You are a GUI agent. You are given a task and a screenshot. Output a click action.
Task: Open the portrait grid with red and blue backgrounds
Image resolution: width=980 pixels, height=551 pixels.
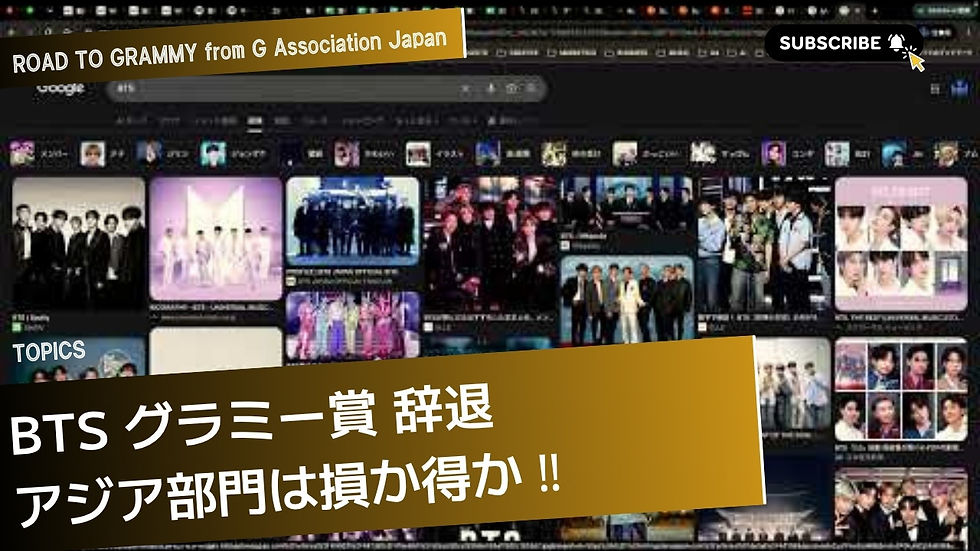(901, 390)
